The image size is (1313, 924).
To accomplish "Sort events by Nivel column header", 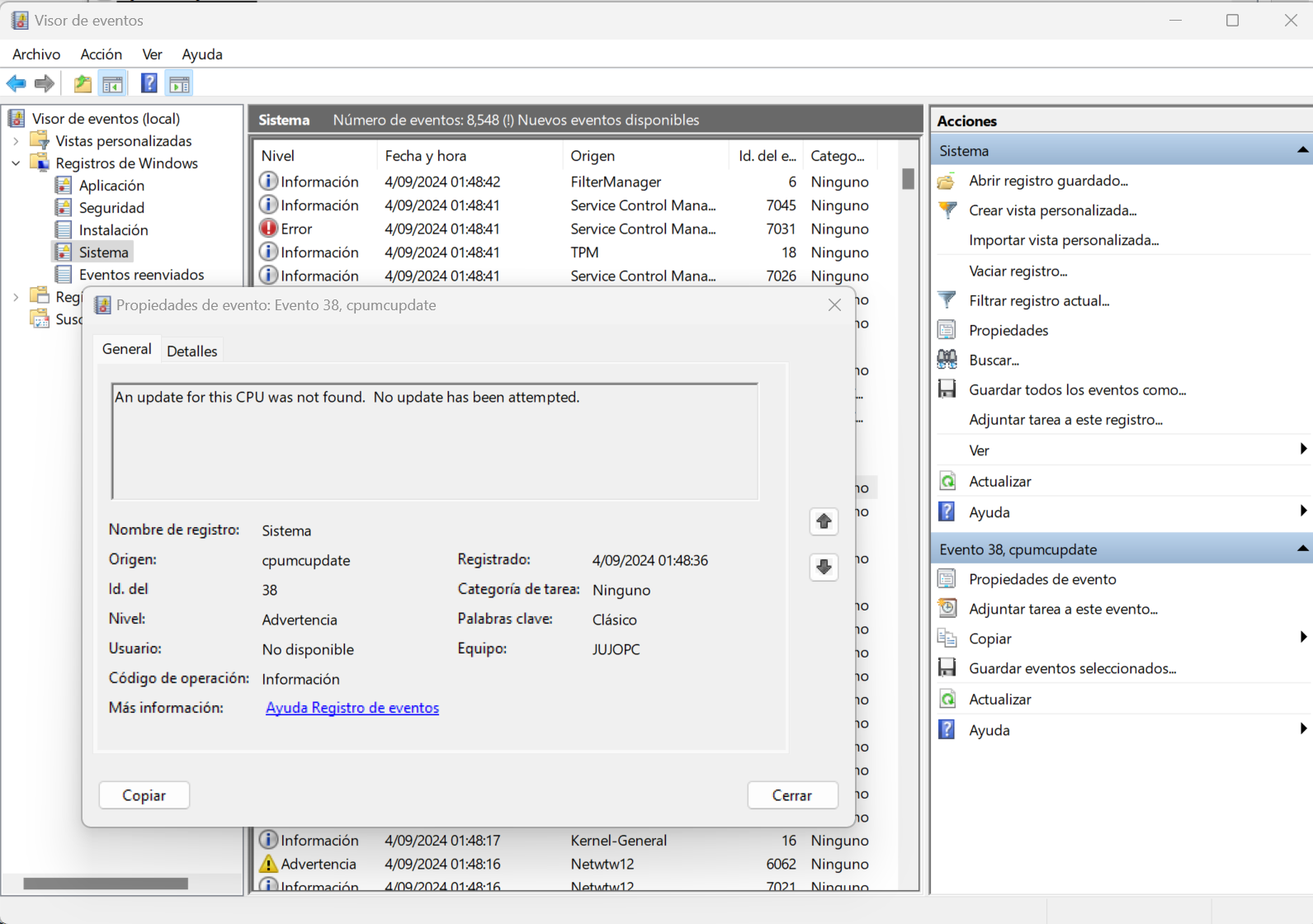I will click(317, 156).
